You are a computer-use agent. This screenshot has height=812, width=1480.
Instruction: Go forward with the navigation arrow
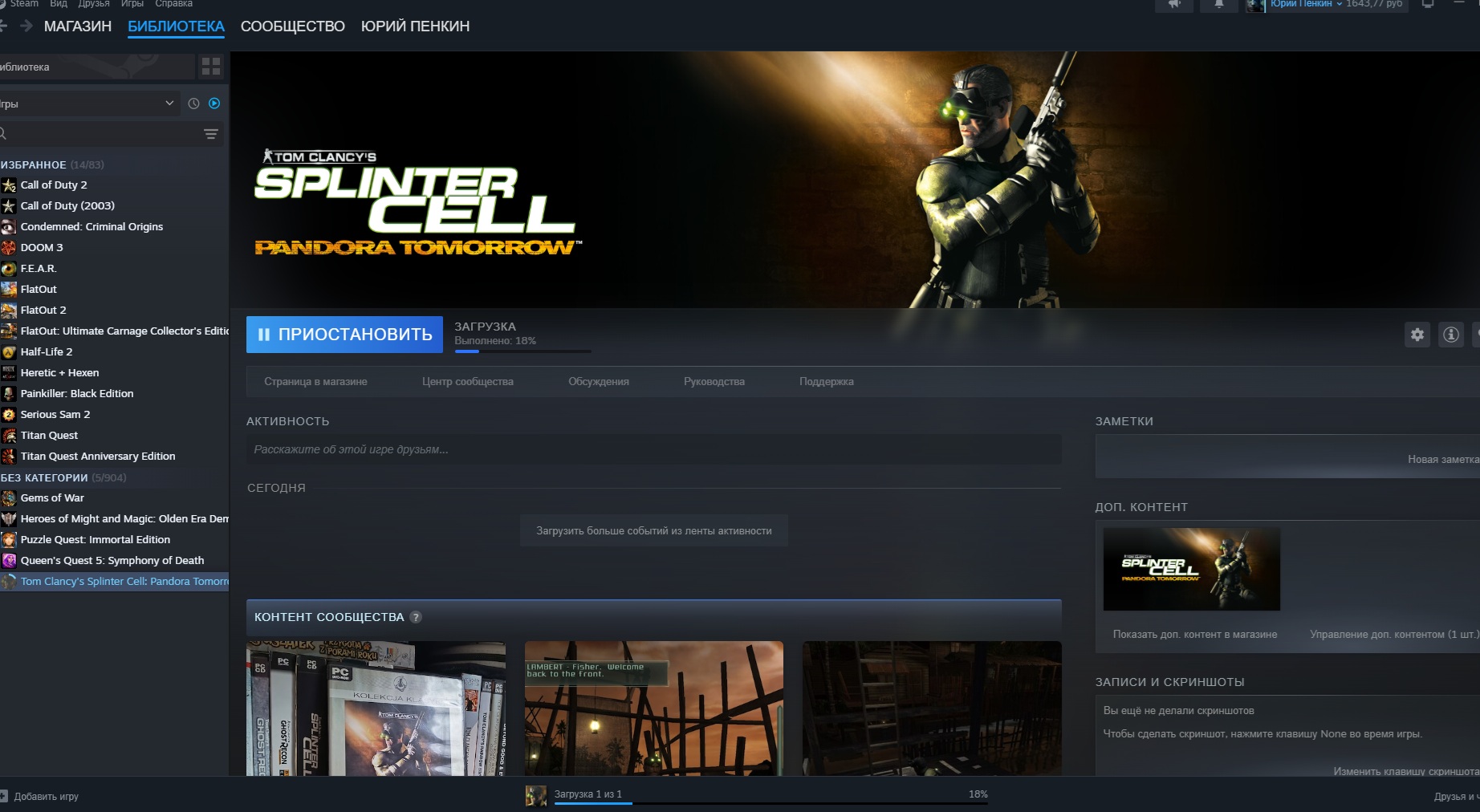pos(27,26)
